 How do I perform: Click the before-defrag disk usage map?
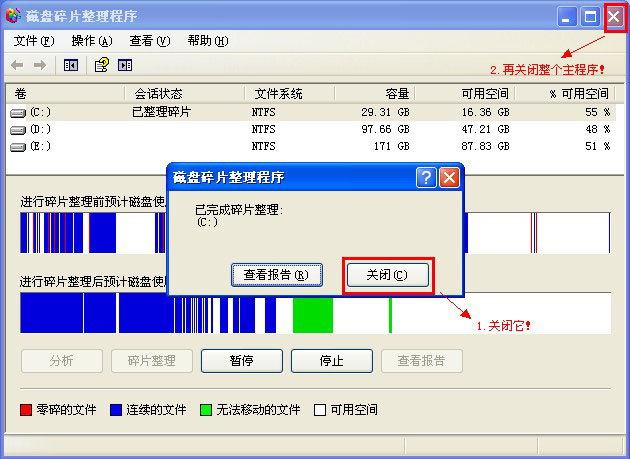pyautogui.click(x=315, y=233)
